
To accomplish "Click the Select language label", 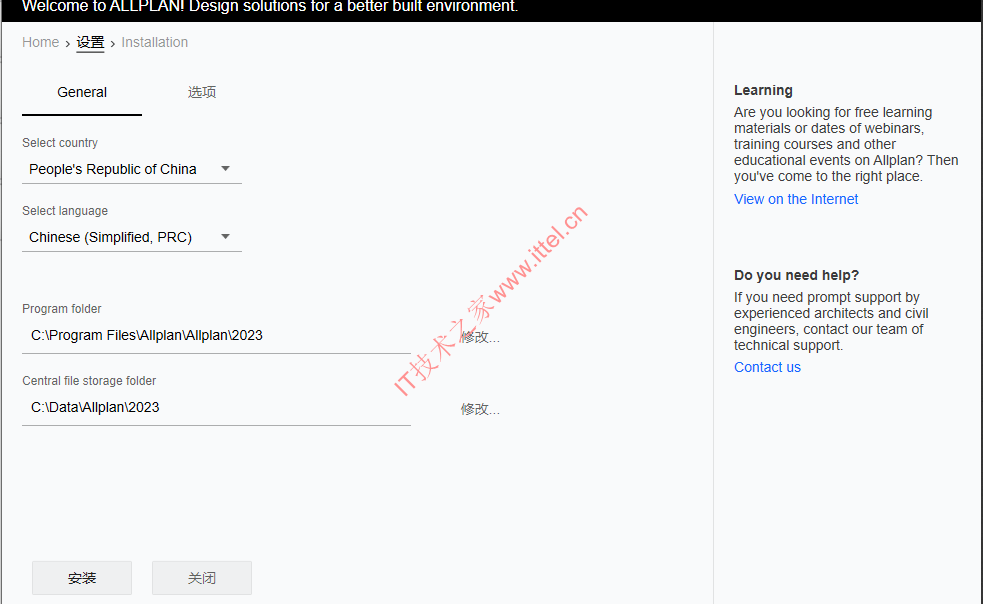I will coord(65,211).
